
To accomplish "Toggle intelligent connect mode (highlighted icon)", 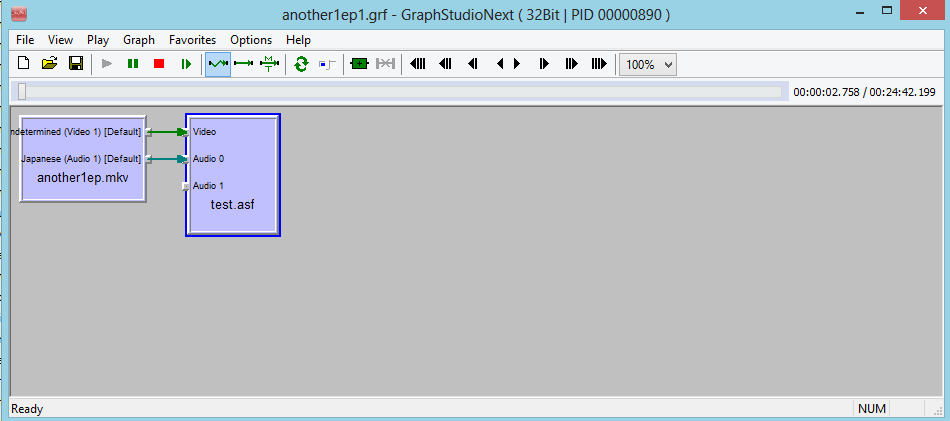I will (218, 64).
